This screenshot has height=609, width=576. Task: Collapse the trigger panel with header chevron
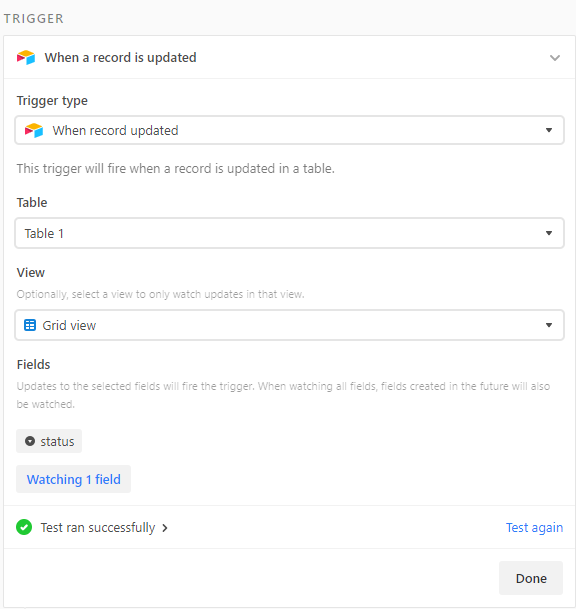555,58
